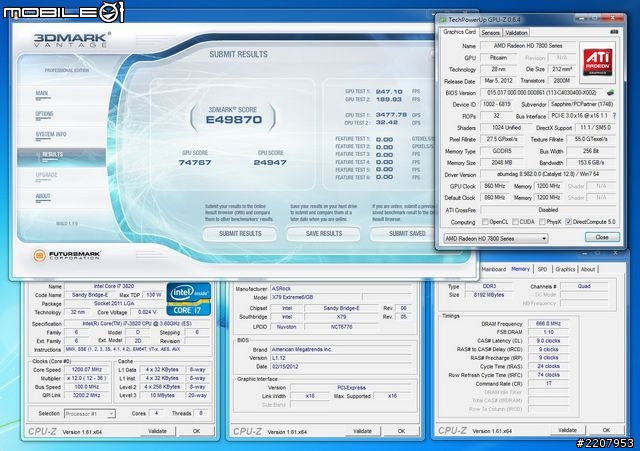Open the Graphics tab in CPU-Z
640x451 pixels.
click(x=565, y=269)
